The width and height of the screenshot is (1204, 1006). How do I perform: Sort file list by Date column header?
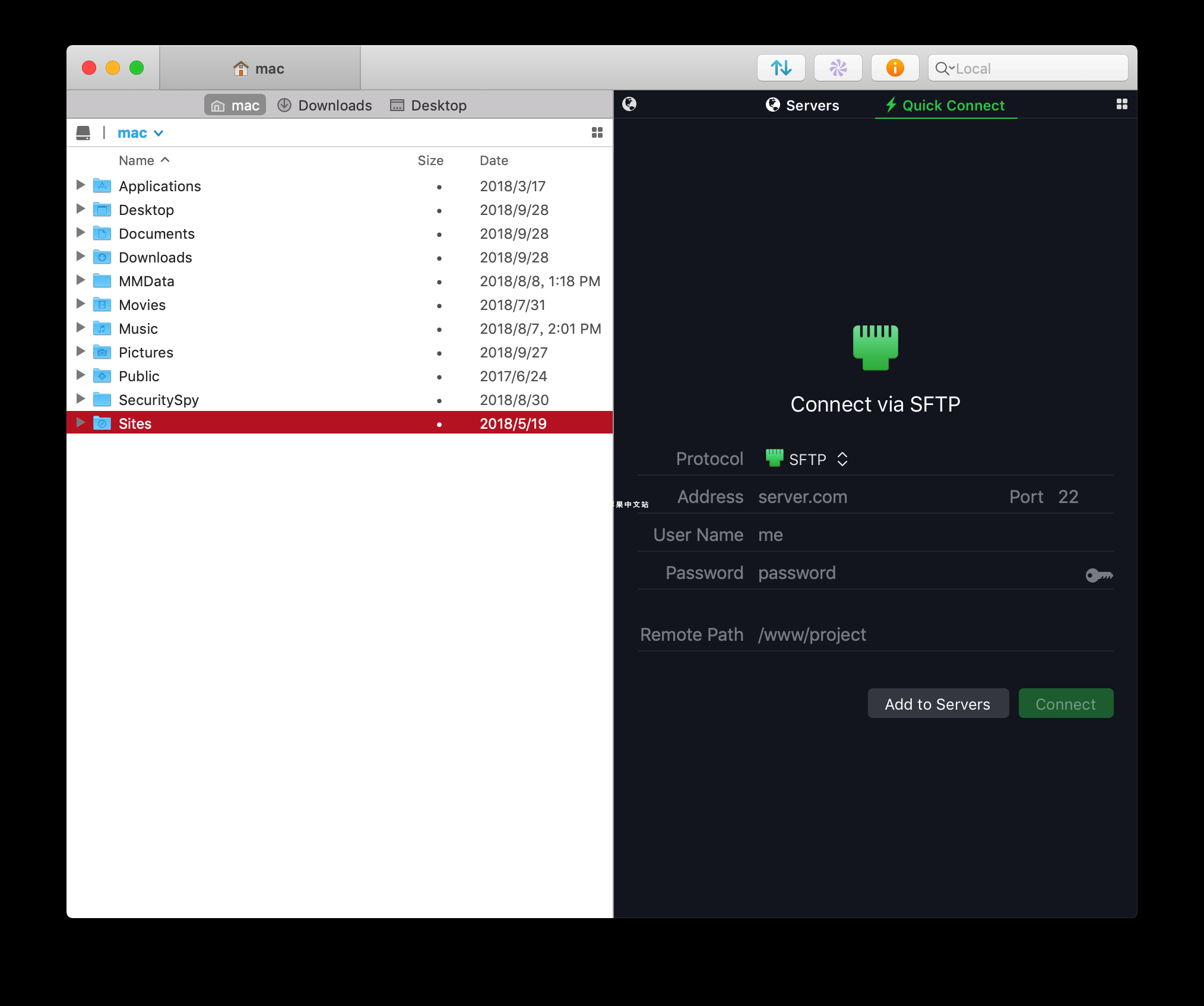click(494, 161)
